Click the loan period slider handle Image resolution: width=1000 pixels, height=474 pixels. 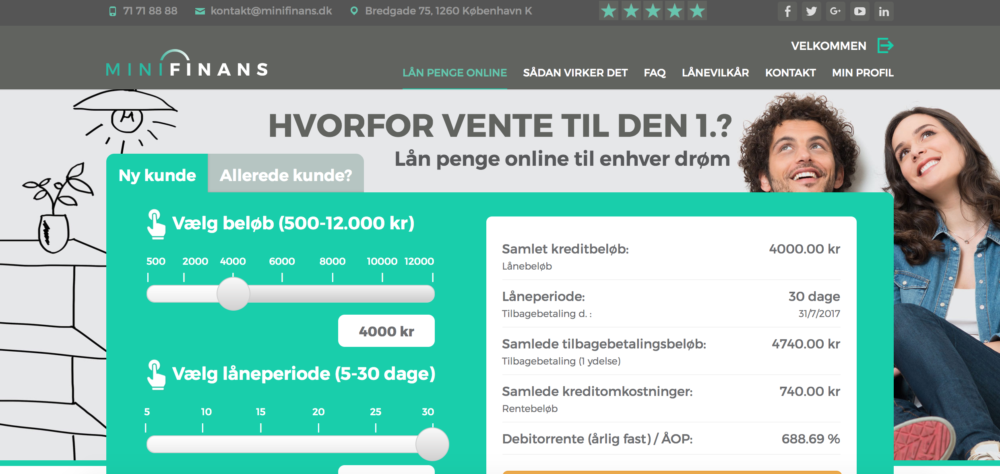click(432, 444)
